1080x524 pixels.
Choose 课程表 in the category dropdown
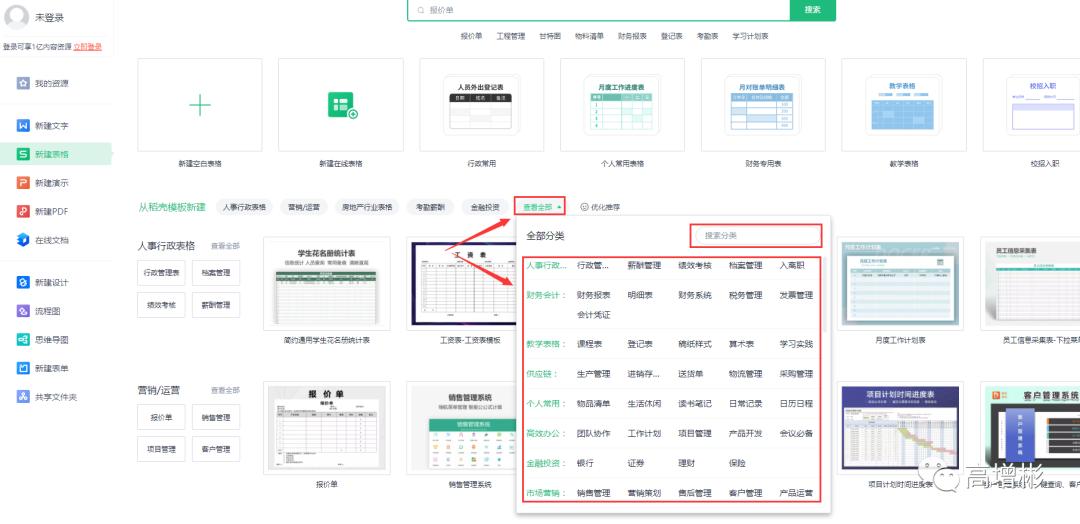point(590,344)
